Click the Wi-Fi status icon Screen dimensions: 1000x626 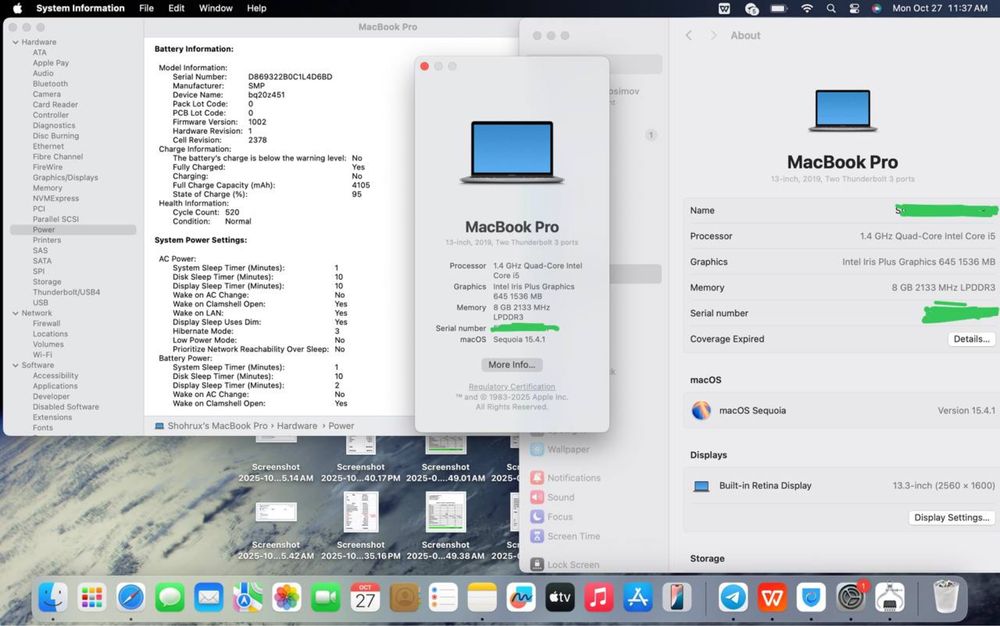pos(807,8)
